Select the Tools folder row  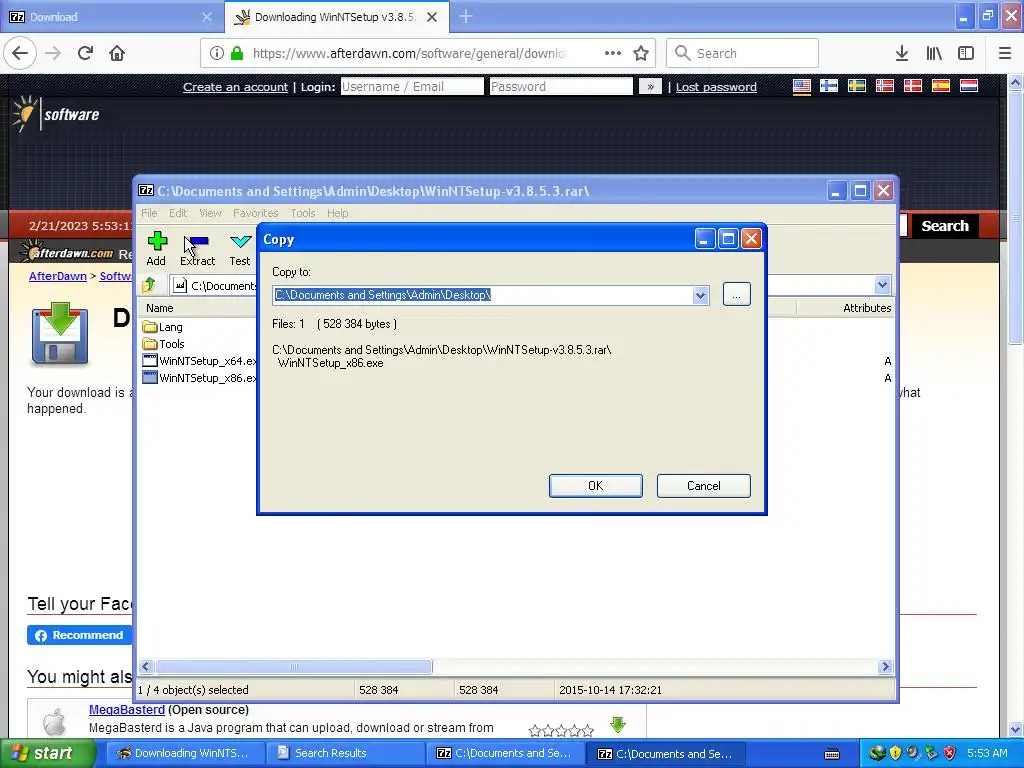tap(163, 344)
